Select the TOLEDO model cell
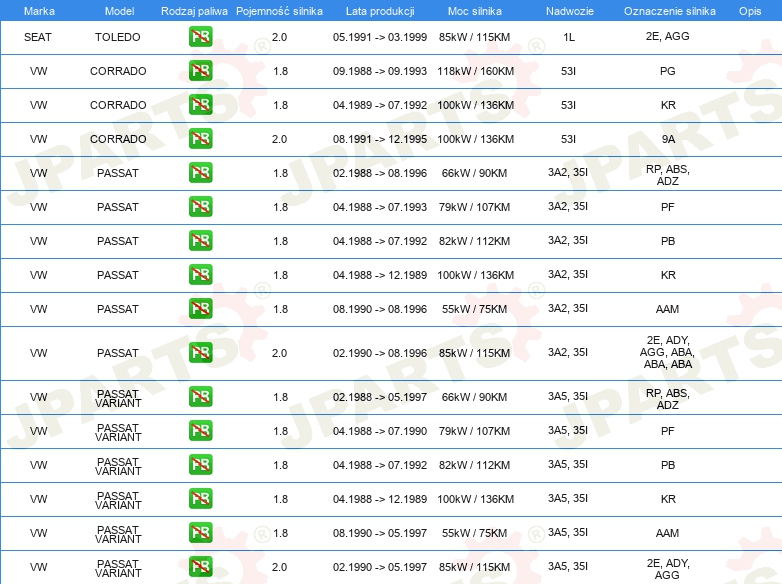 [x=118, y=37]
